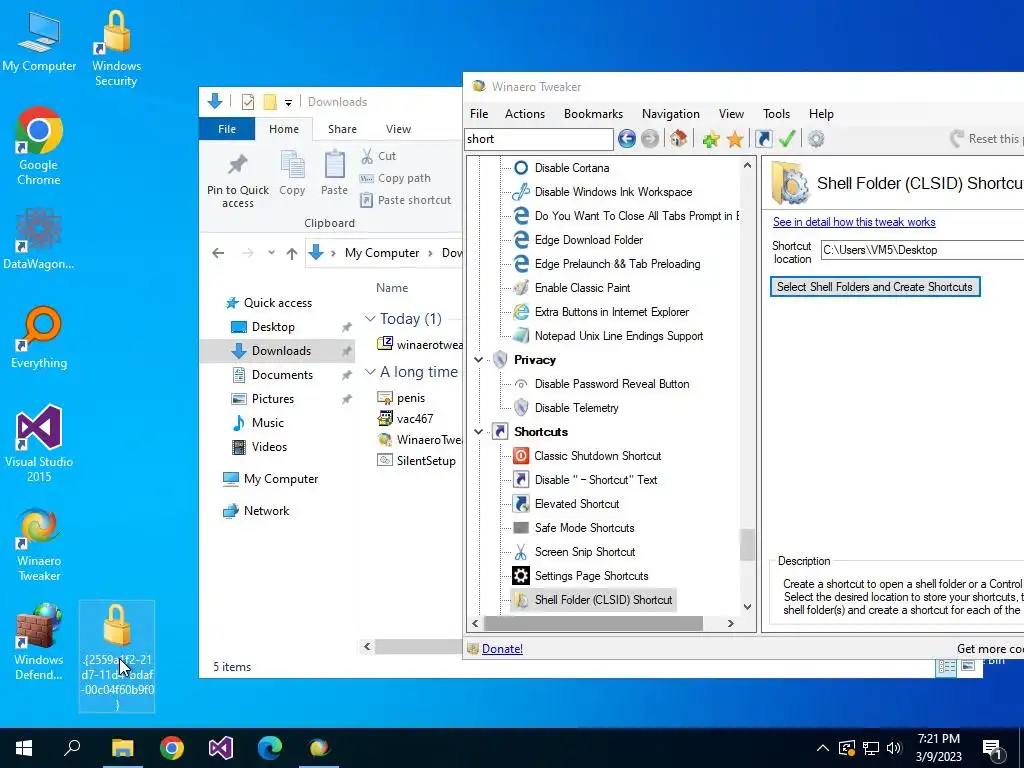Open the Actions menu
1024x768 pixels.
pos(525,114)
